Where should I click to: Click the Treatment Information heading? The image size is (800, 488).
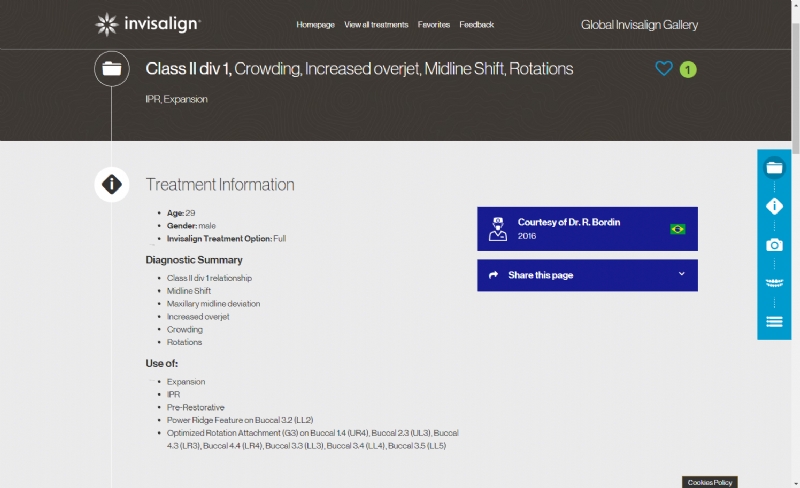(220, 184)
